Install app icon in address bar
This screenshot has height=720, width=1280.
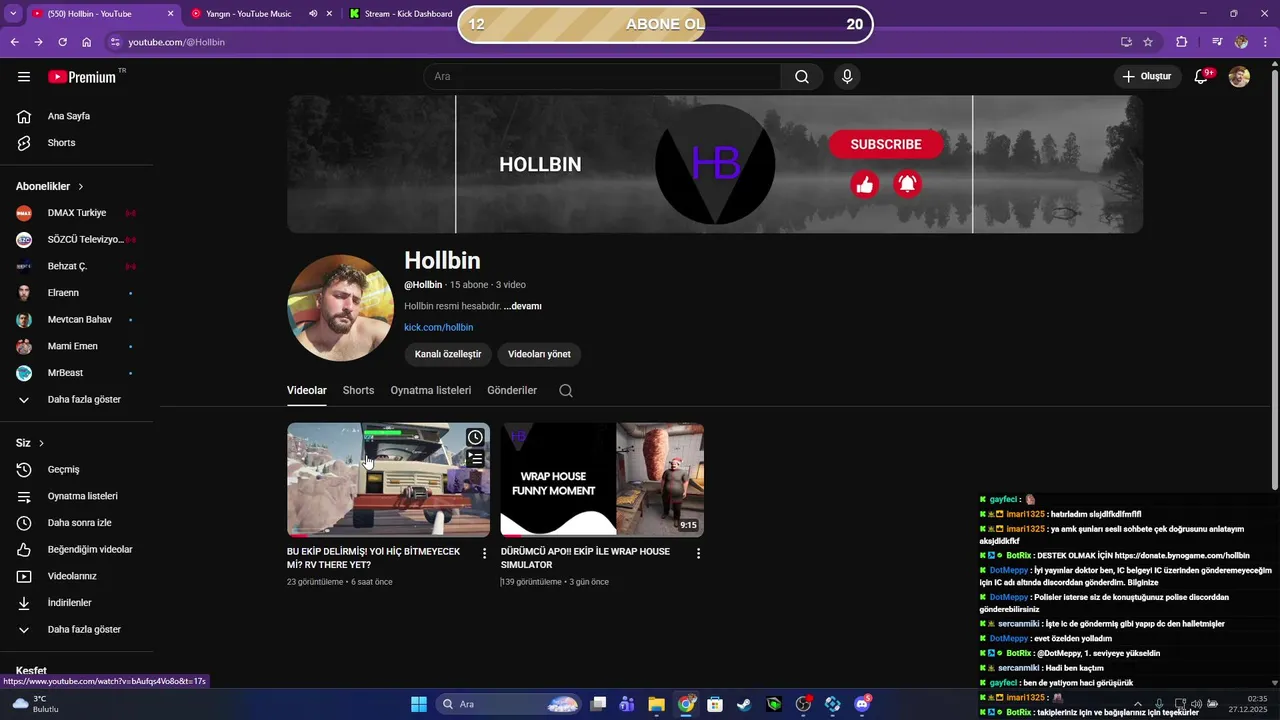pyautogui.click(x=1126, y=42)
